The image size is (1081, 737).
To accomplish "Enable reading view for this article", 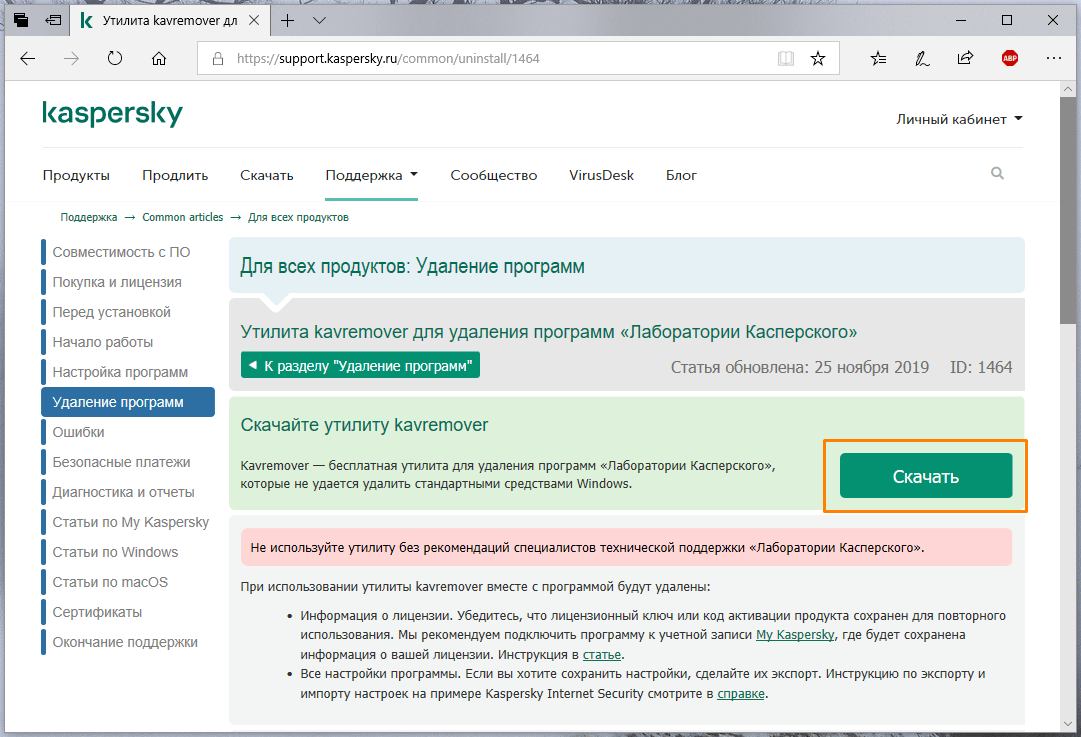I will 786,58.
